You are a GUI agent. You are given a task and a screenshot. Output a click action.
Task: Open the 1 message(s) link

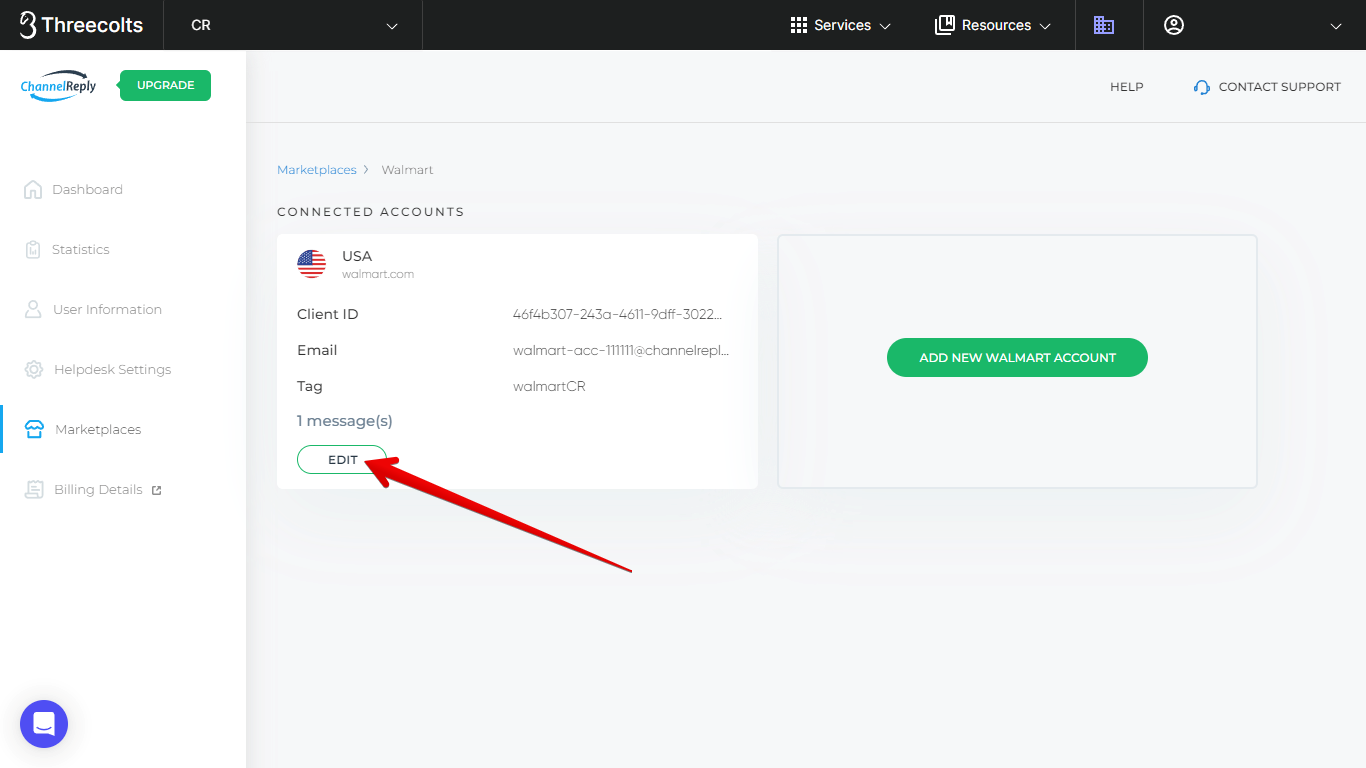tap(345, 421)
